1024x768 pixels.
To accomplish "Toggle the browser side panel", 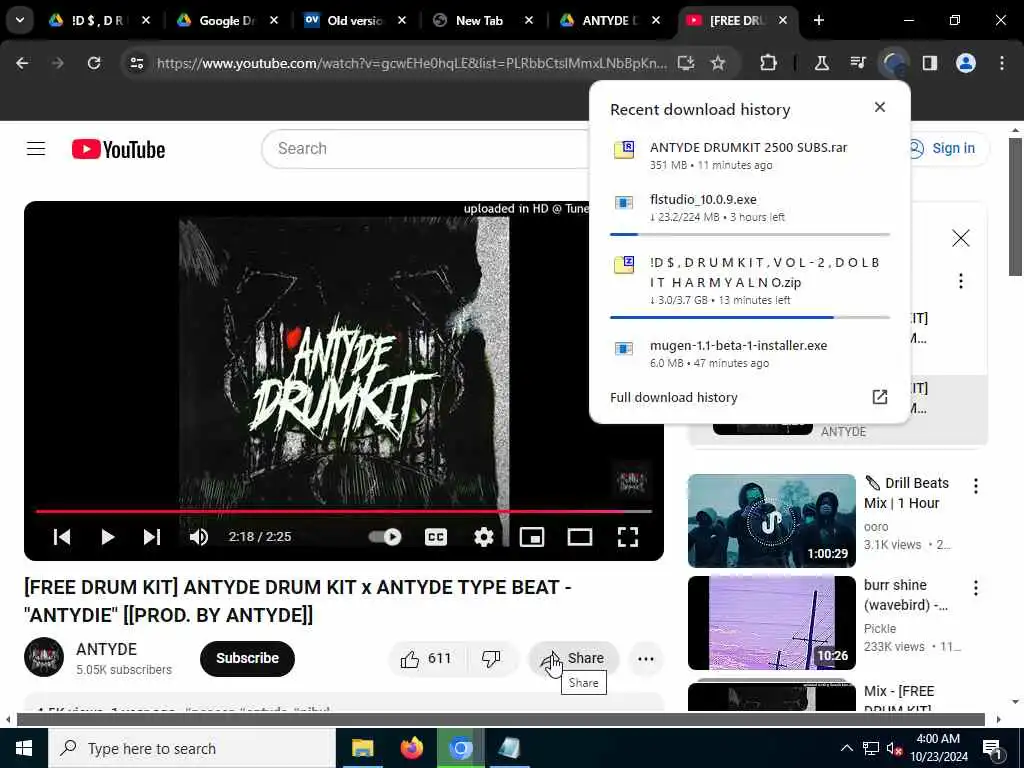I will [929, 63].
